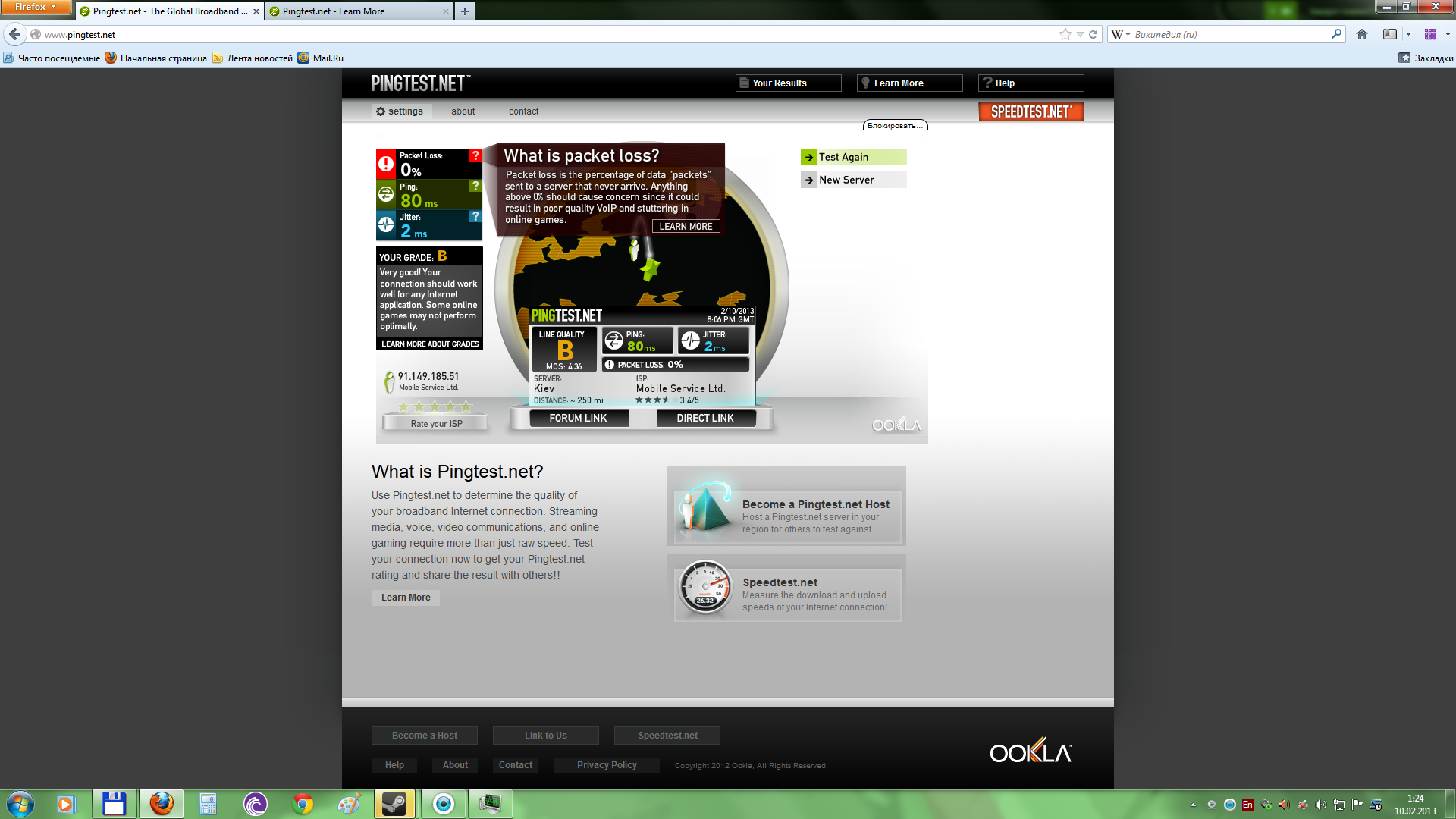Click LEARN MORE ABOUT GRADES
Image resolution: width=1456 pixels, height=819 pixels.
tap(429, 344)
